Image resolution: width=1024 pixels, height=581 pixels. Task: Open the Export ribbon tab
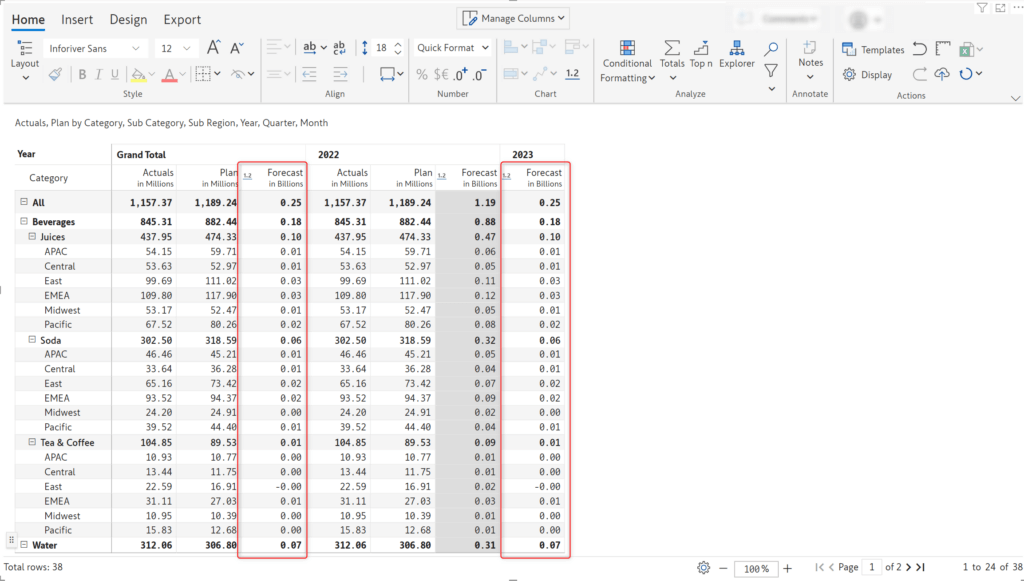[181, 19]
